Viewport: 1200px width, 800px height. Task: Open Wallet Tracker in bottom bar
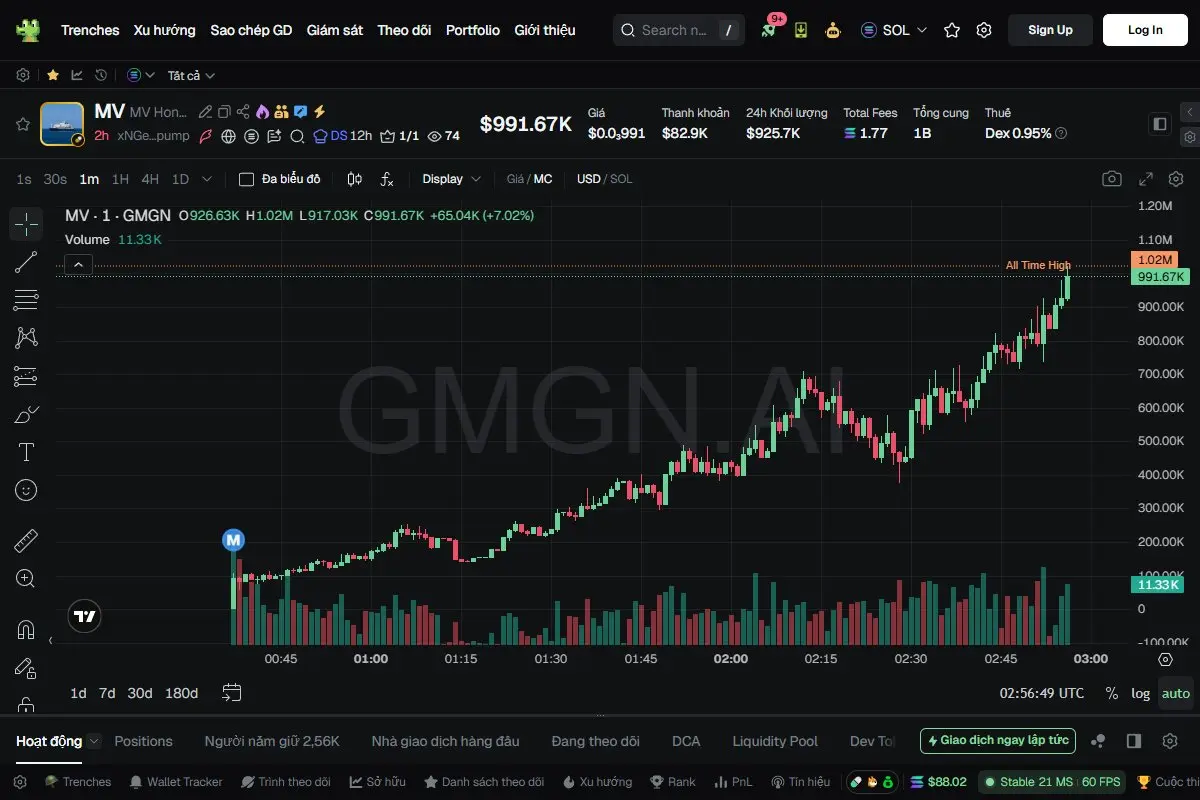[176, 782]
